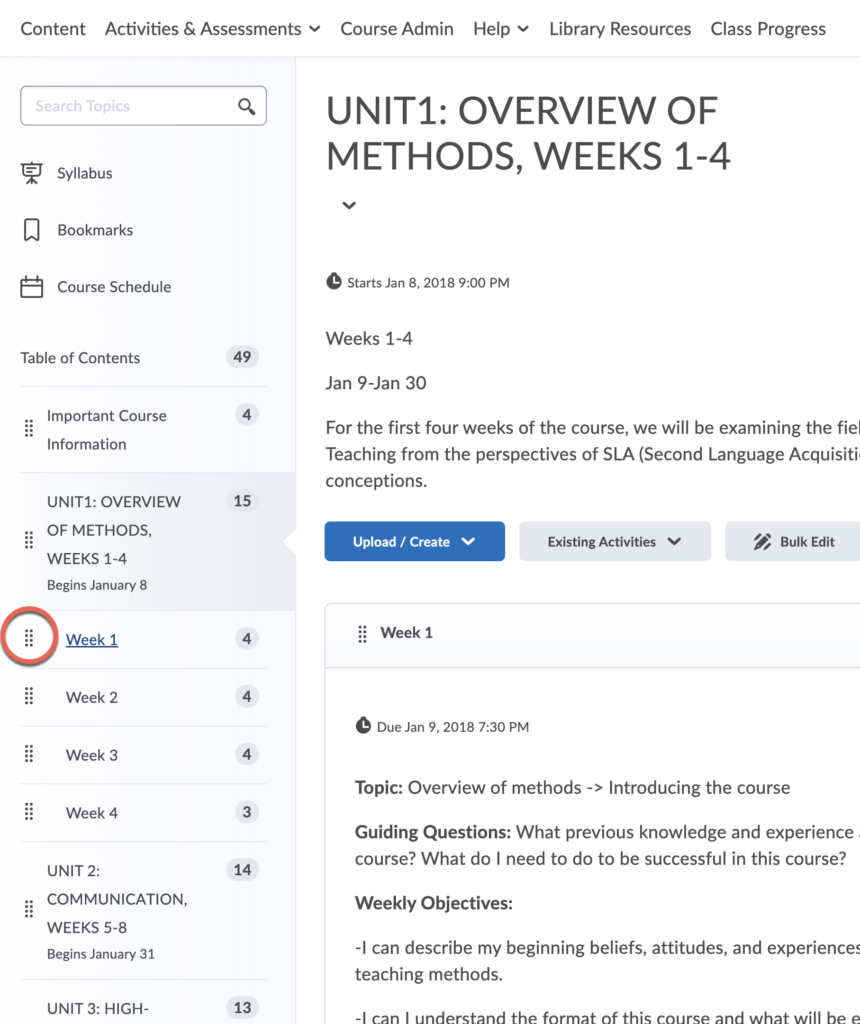Click the Bookmarks ribbon icon
This screenshot has height=1024, width=860.
coord(32,230)
